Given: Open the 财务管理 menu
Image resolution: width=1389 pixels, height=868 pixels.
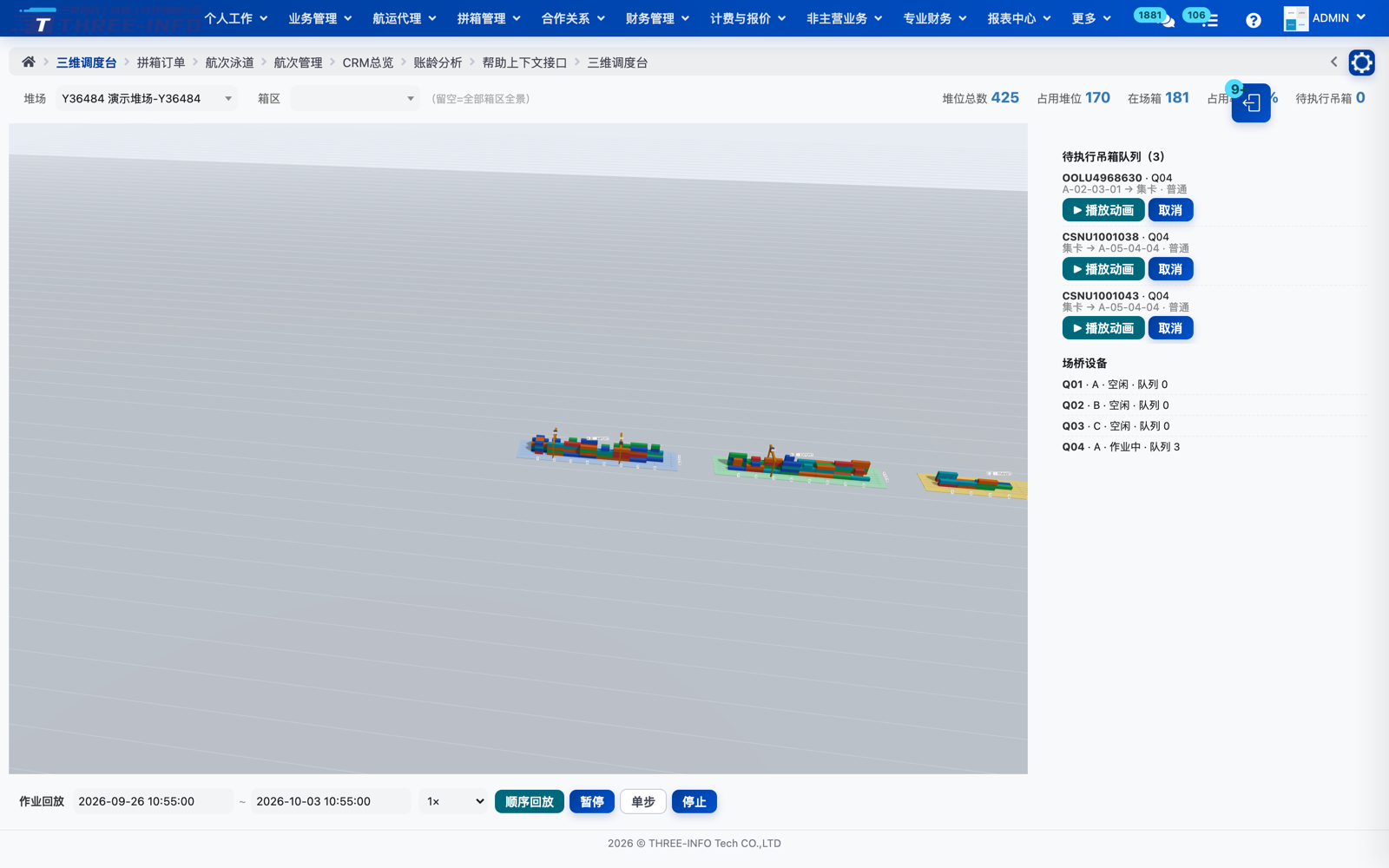Looking at the screenshot, I should [657, 18].
